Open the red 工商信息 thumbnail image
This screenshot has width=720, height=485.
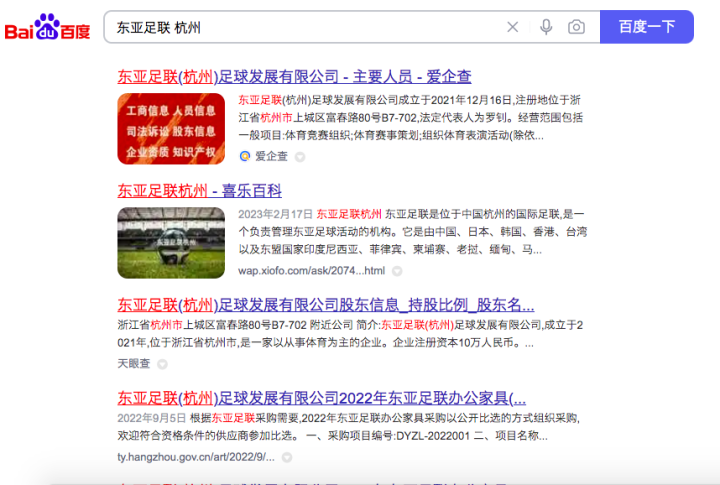point(171,128)
